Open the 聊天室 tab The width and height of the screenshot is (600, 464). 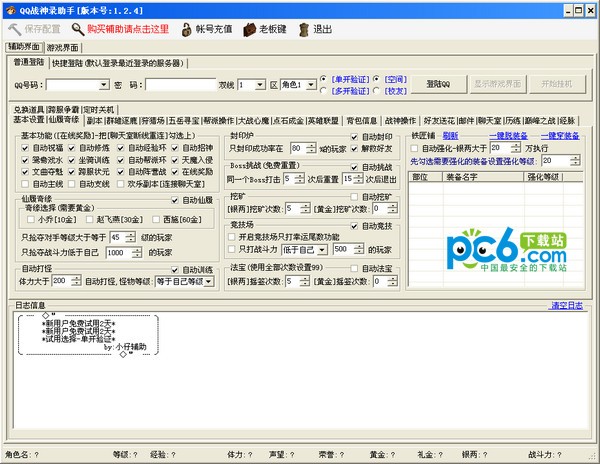pos(489,121)
